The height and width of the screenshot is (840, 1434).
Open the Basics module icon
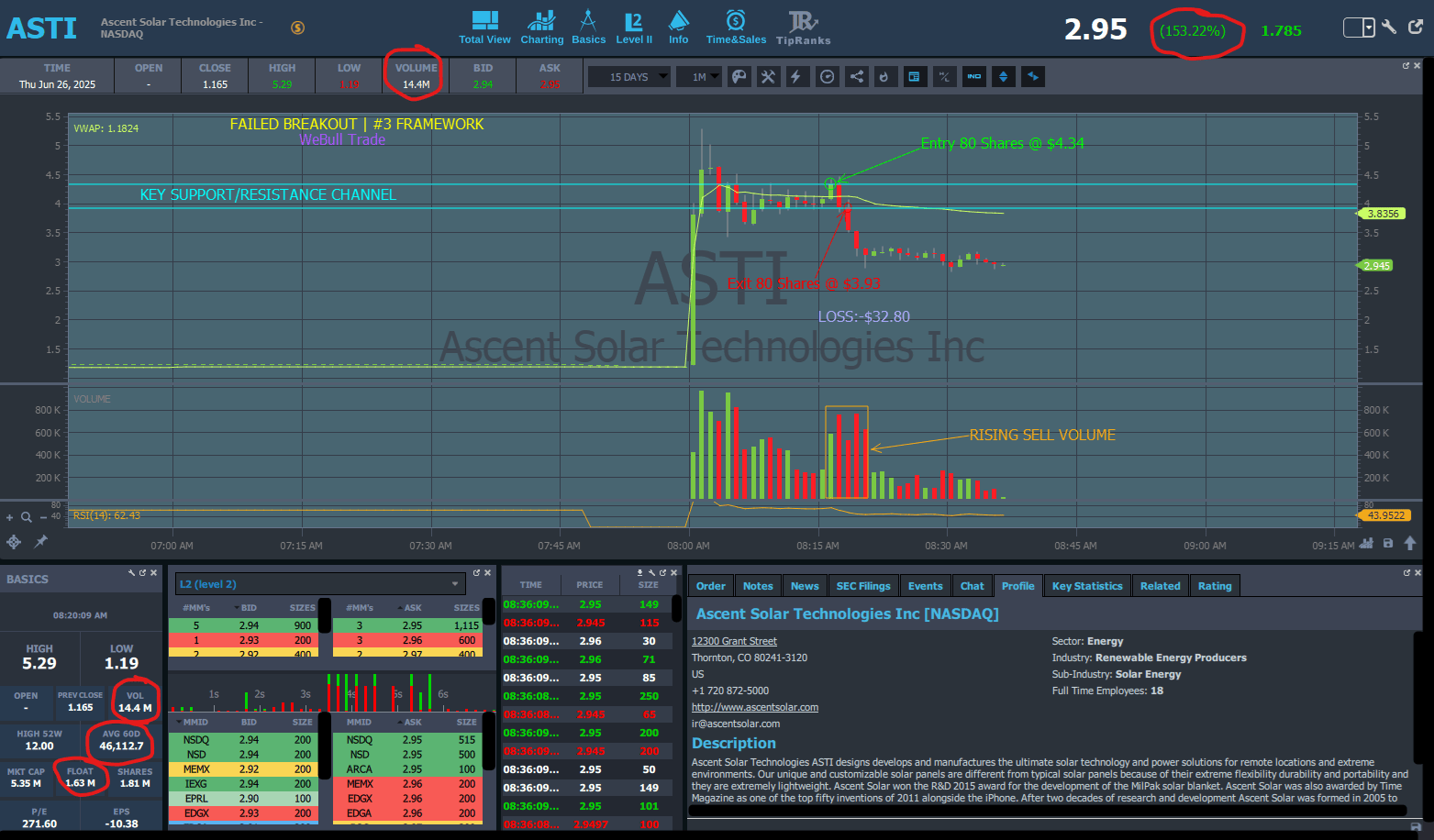(588, 28)
